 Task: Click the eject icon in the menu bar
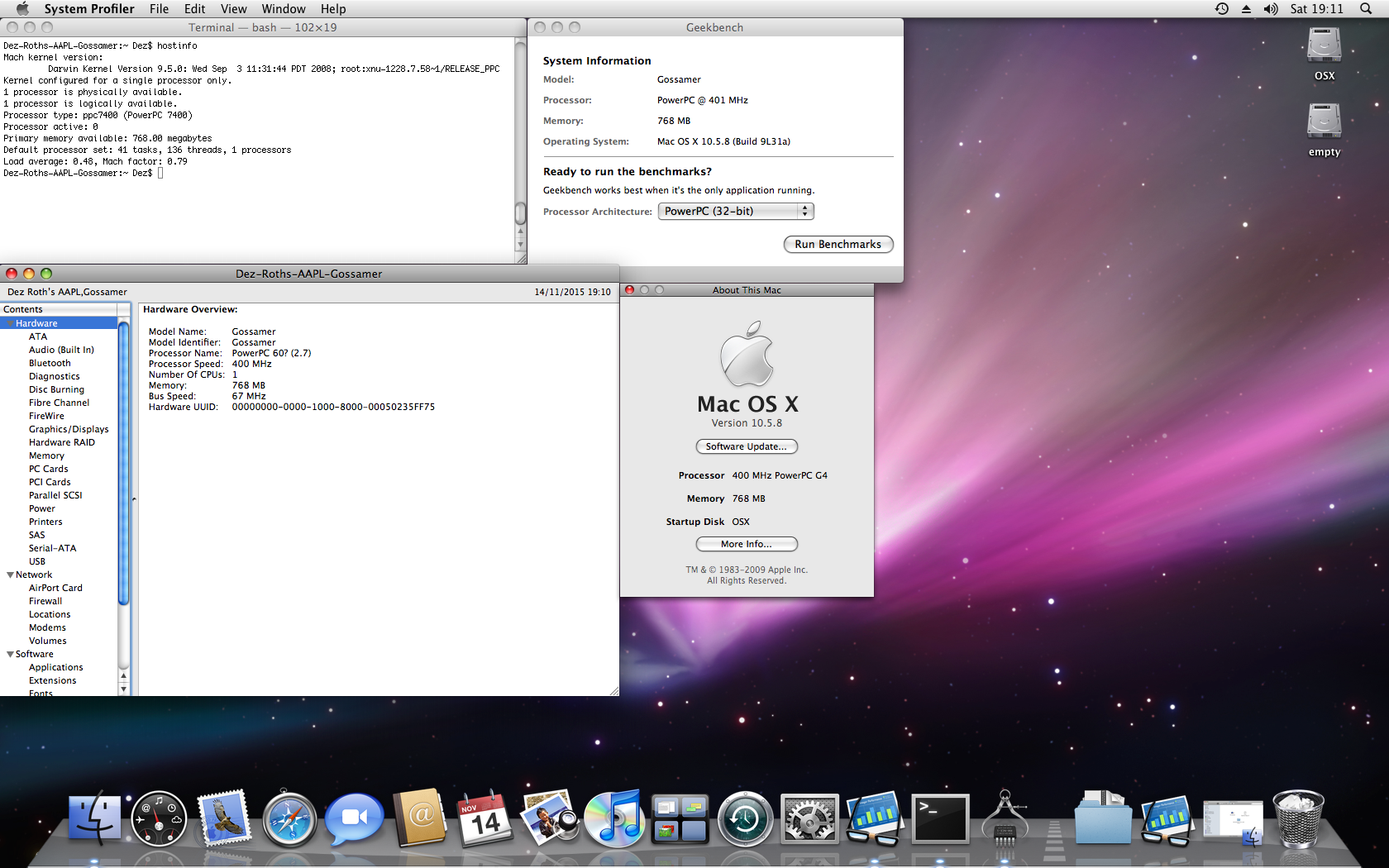(x=1246, y=8)
